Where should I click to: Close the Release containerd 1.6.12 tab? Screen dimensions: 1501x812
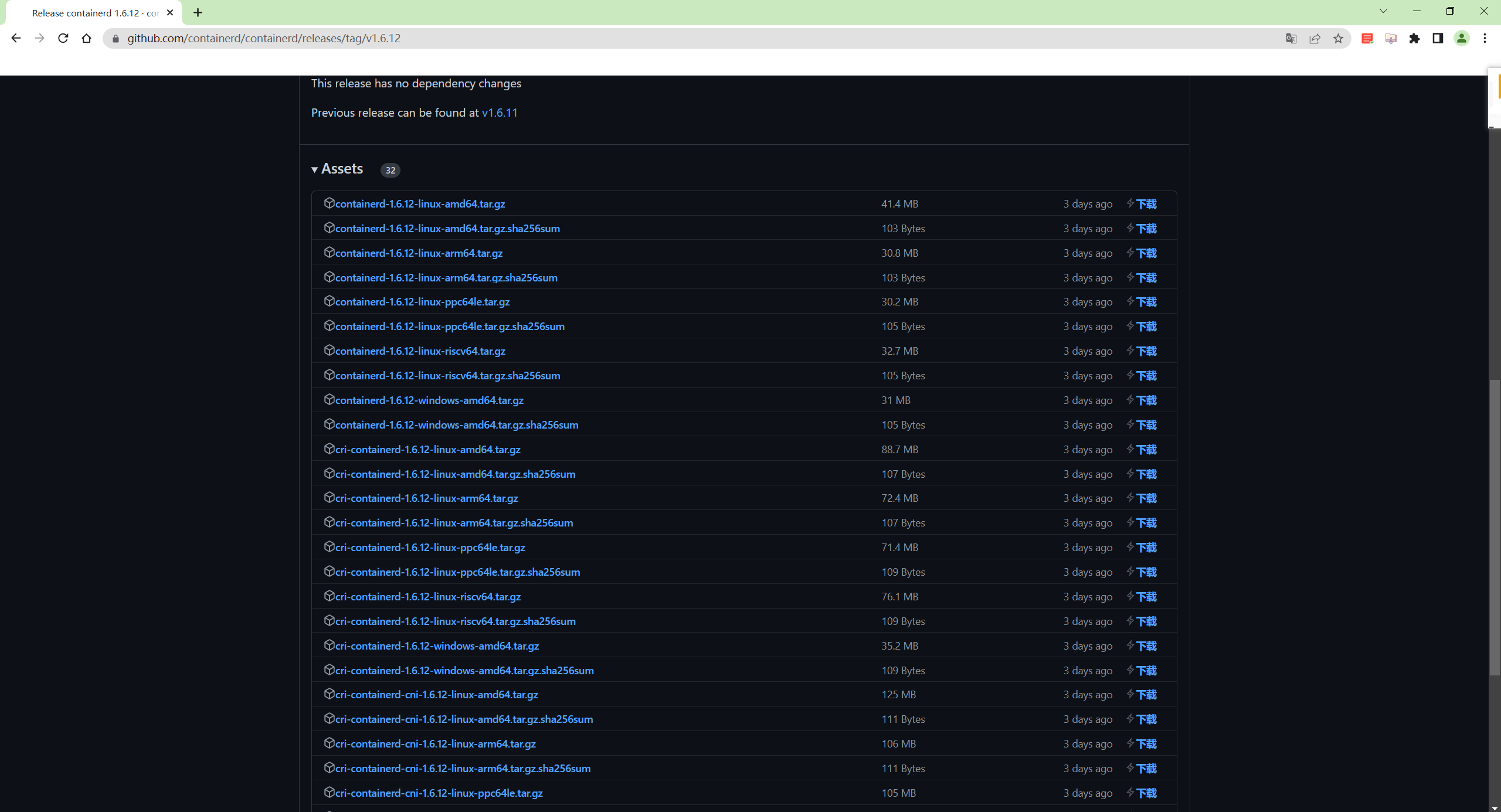[170, 12]
